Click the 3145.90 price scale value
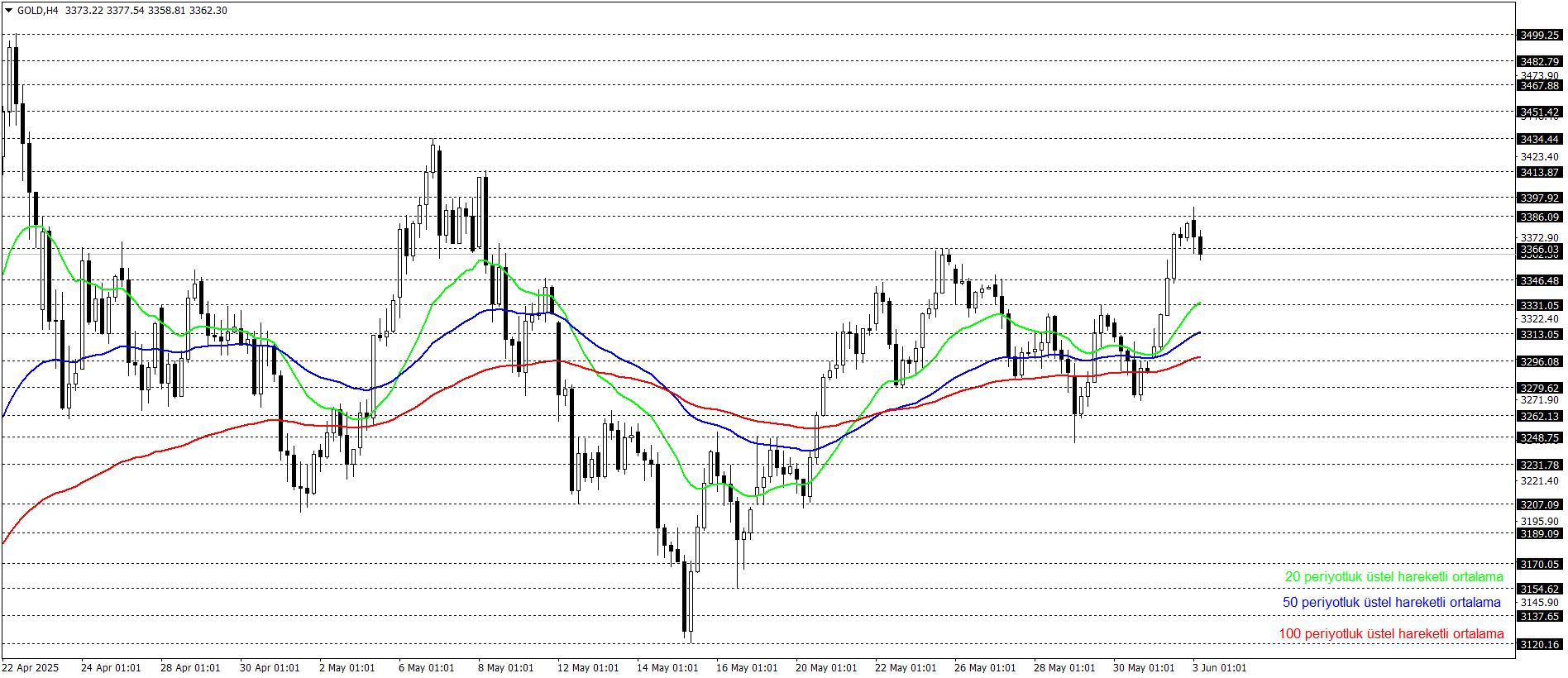Viewport: 1568px width, 678px height. click(1539, 602)
